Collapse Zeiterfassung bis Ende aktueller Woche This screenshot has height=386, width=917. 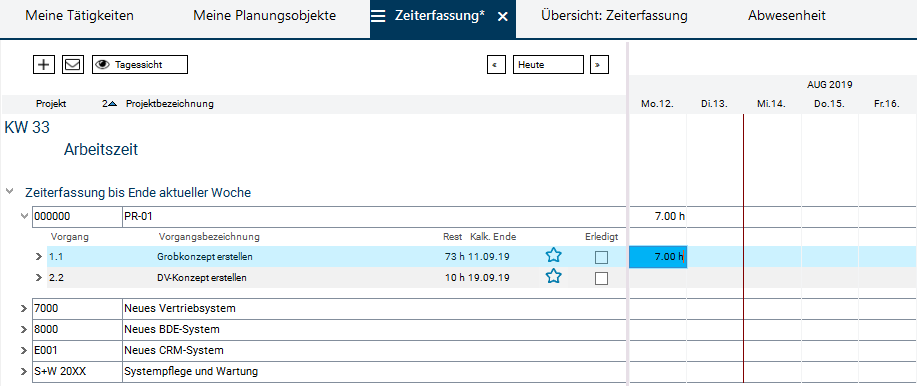tap(9, 191)
